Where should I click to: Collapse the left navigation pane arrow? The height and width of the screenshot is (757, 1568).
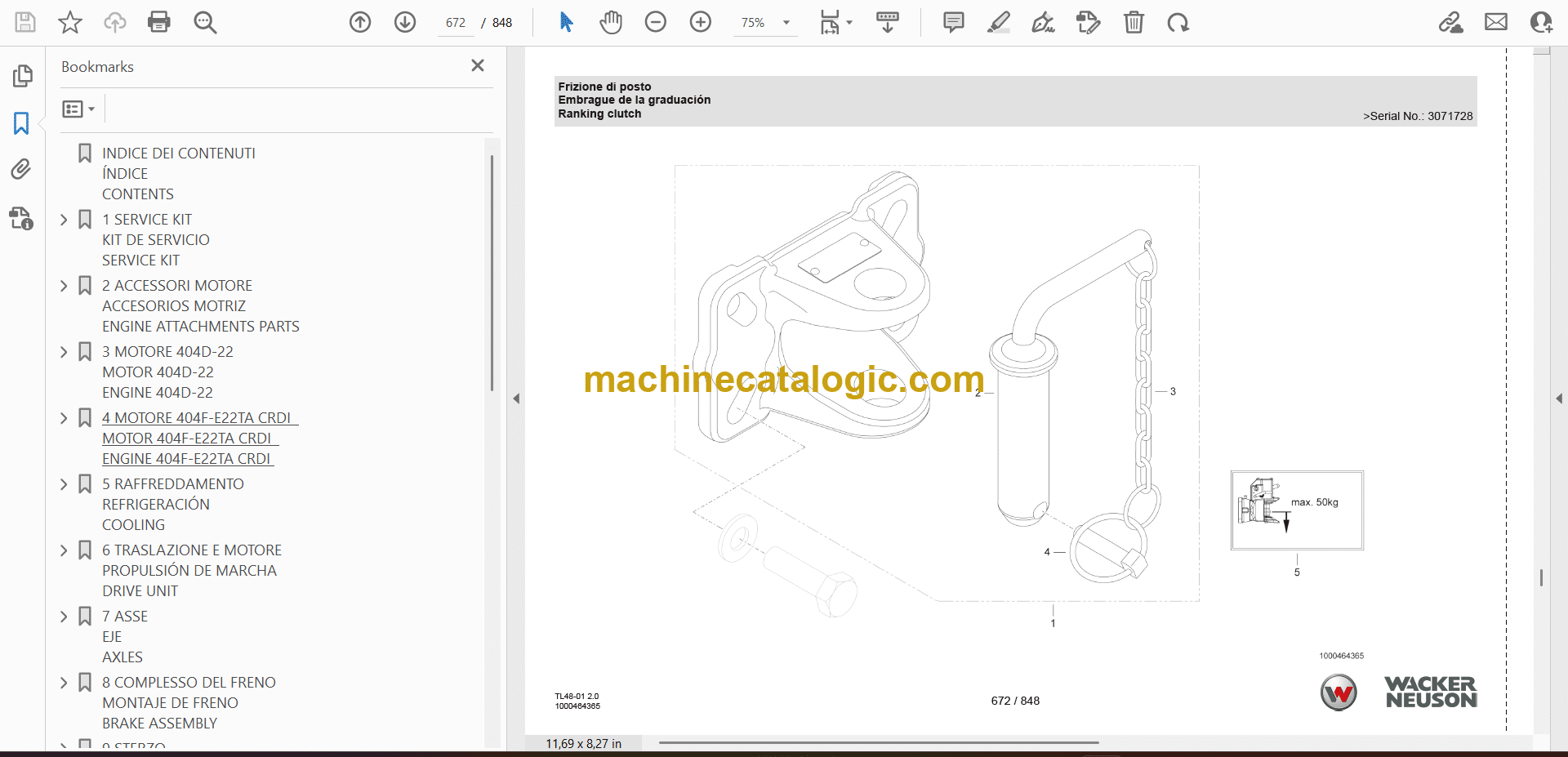(x=516, y=399)
